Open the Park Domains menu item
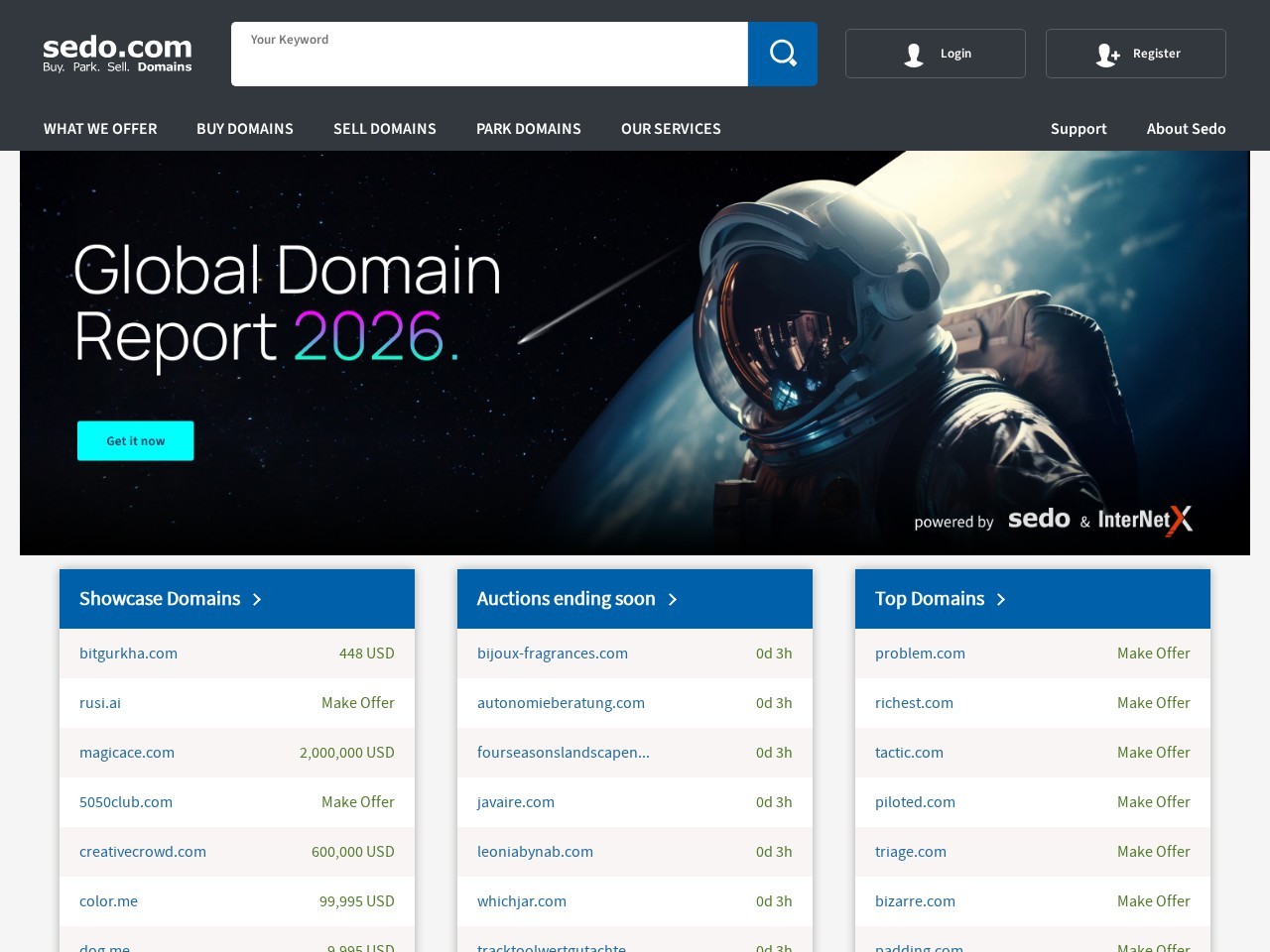Viewport: 1270px width, 952px height. [529, 129]
